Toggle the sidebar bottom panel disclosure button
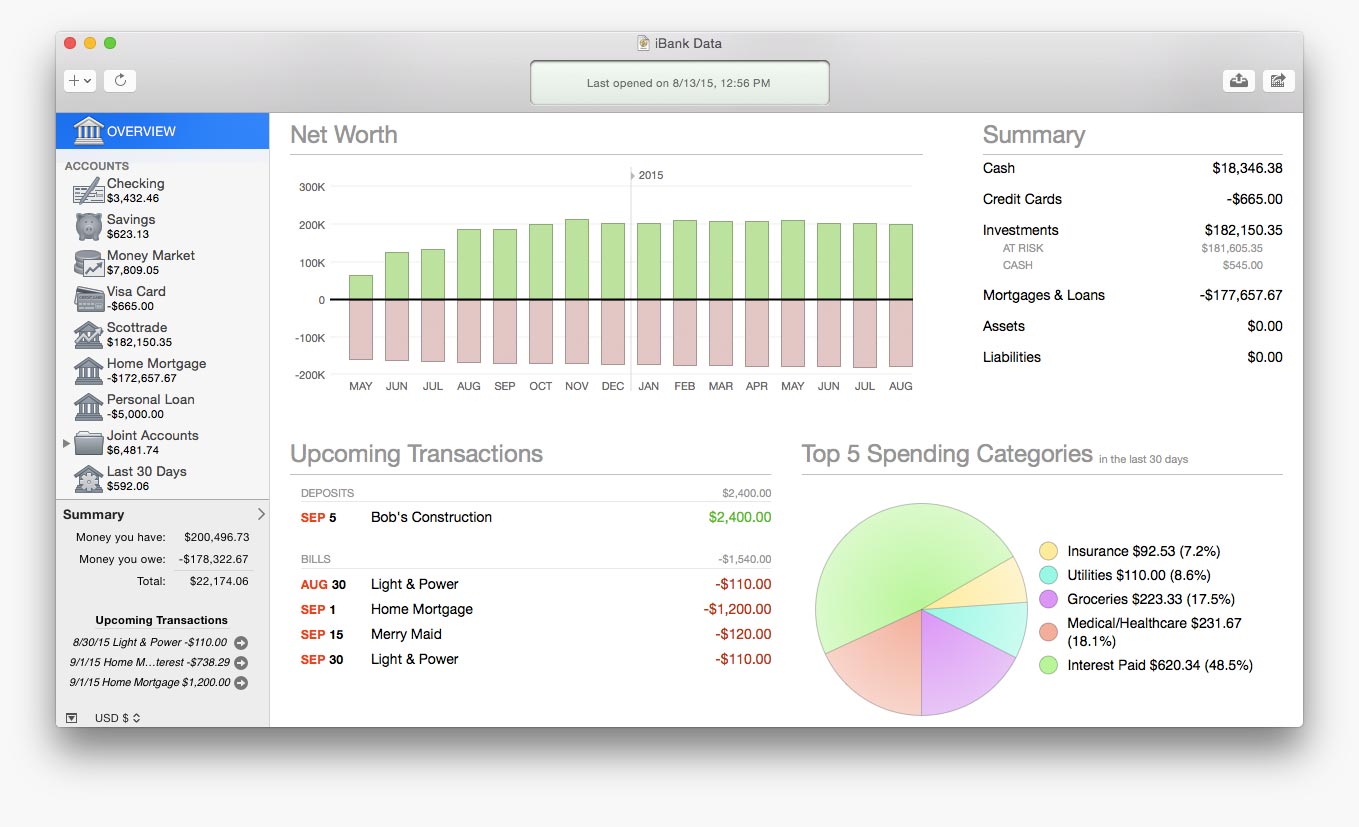The height and width of the screenshot is (827, 1359). pos(71,718)
